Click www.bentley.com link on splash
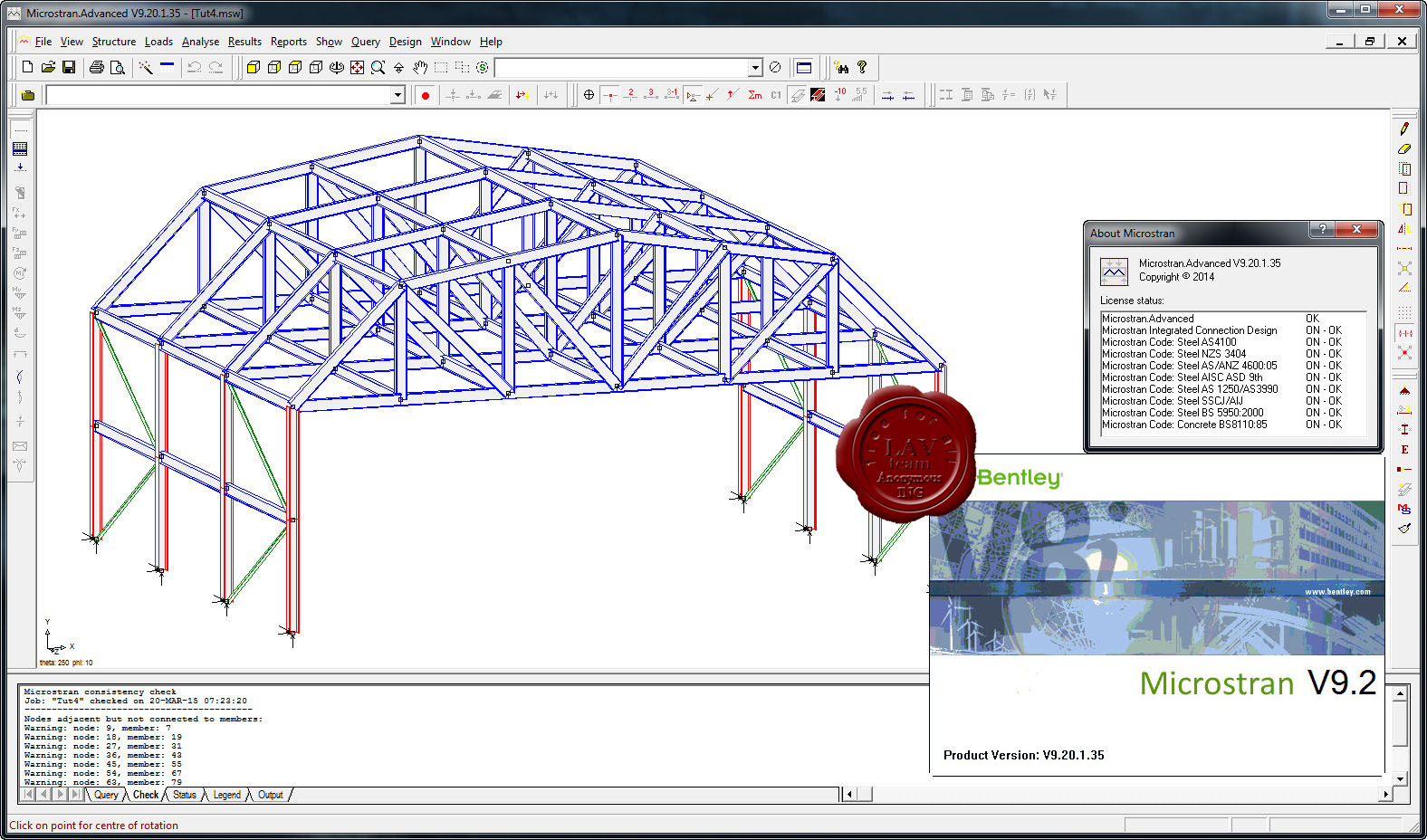 click(x=1337, y=592)
